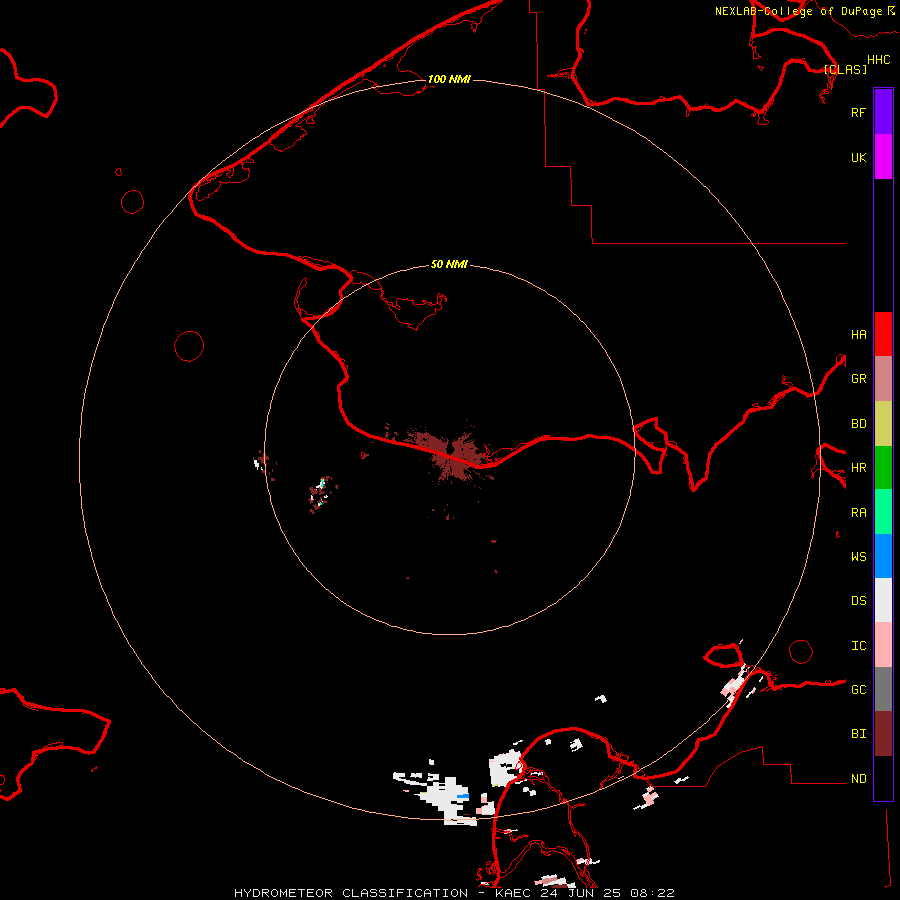The image size is (900, 900).
Task: Click the UK legend label
Action: click(858, 157)
